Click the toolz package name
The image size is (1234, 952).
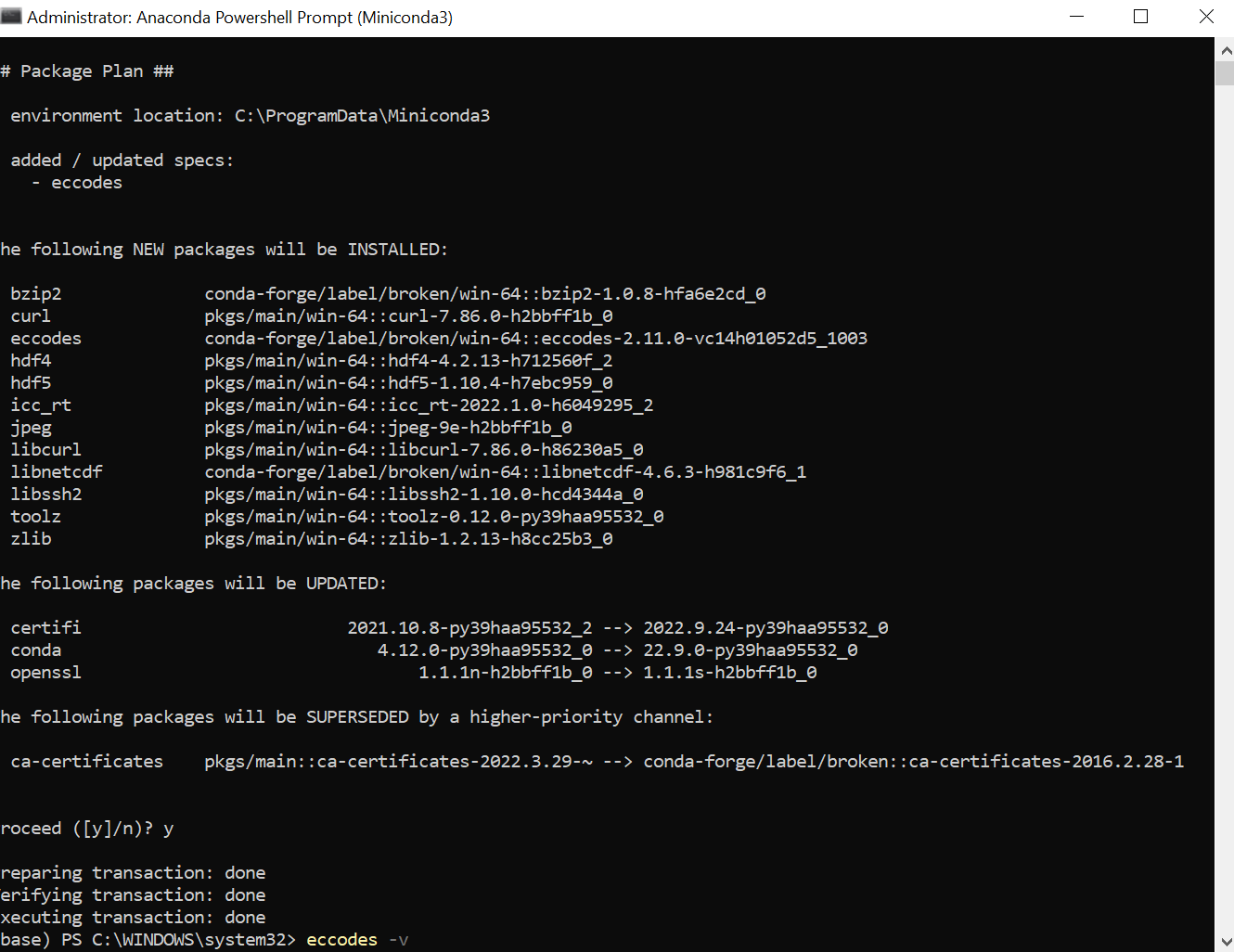pos(36,517)
